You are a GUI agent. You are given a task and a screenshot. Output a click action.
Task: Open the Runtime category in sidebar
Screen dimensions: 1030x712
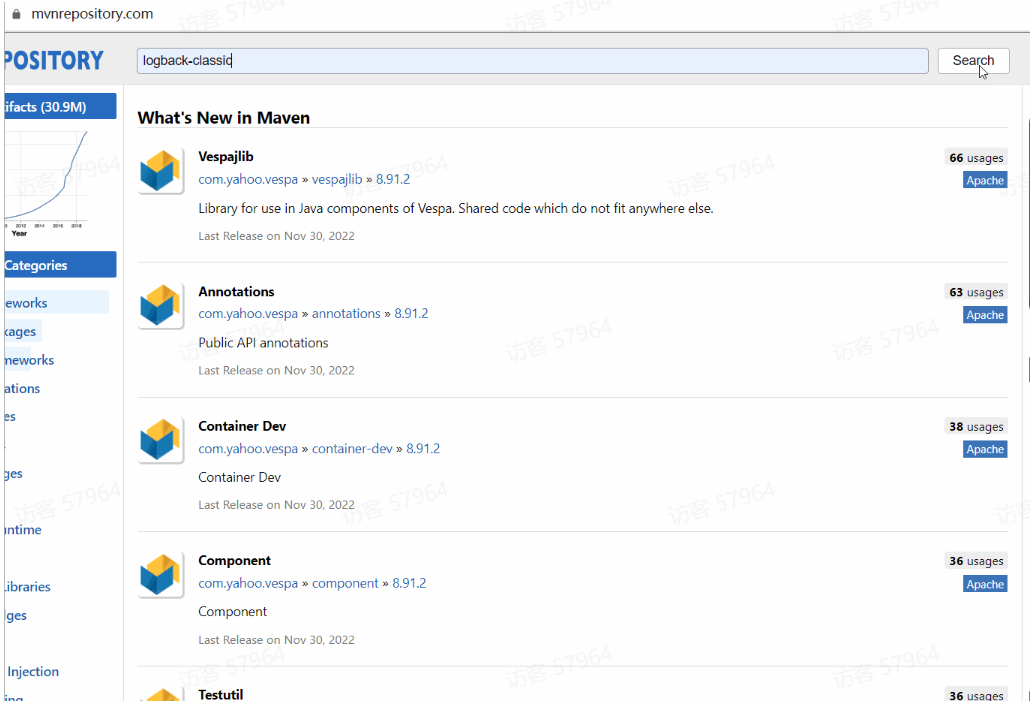click(x=24, y=530)
